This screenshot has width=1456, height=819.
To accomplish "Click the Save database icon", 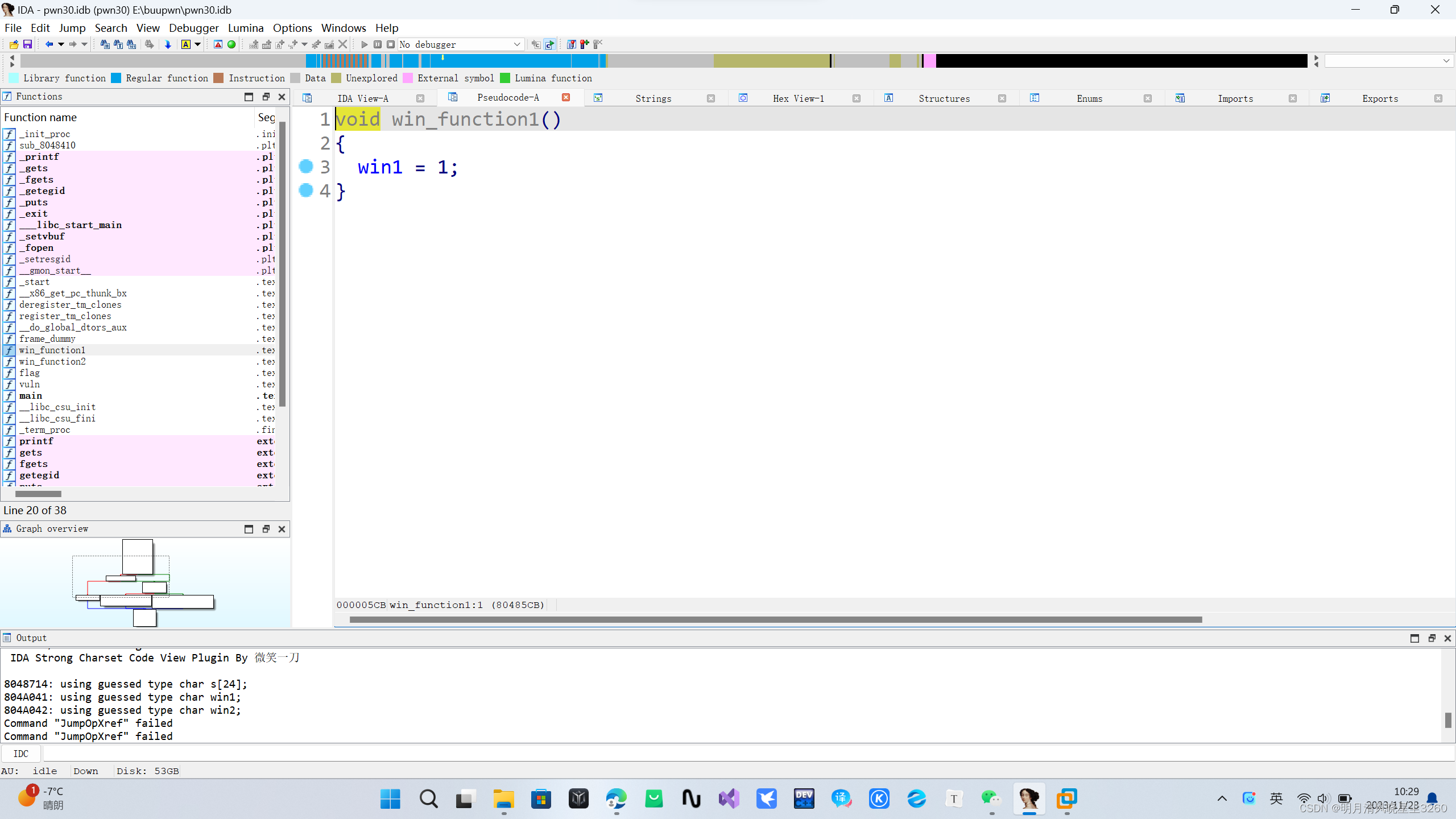I will click(27, 44).
